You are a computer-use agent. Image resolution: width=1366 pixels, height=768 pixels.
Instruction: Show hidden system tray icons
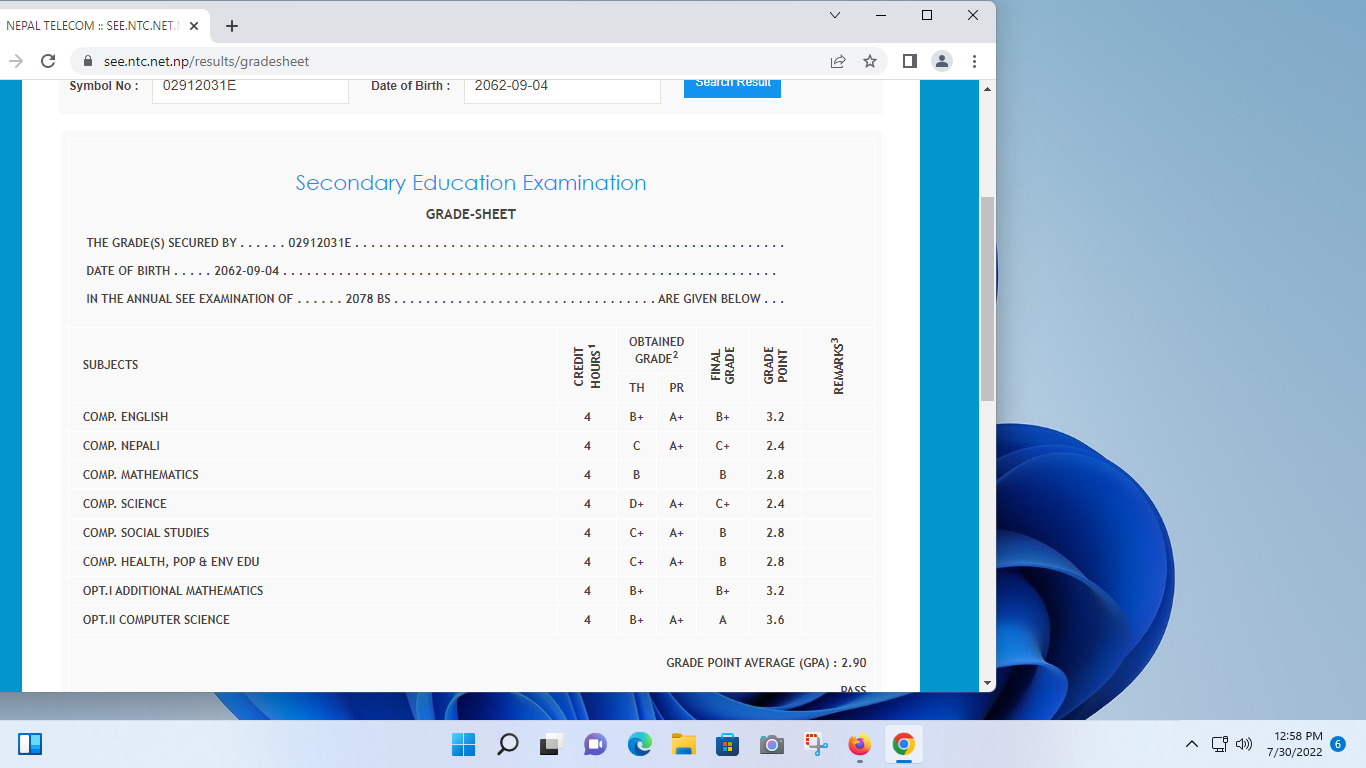point(1191,744)
